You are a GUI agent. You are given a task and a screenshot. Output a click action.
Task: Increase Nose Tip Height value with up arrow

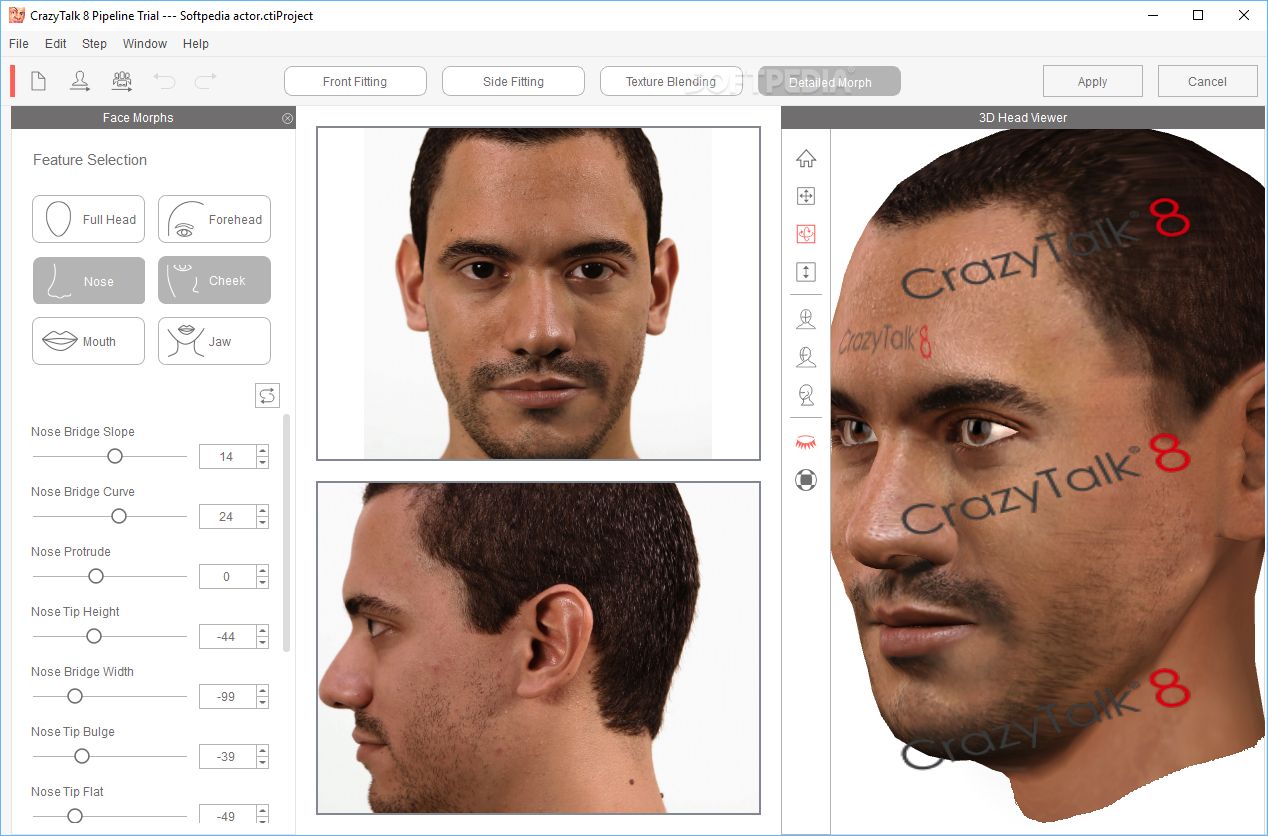click(262, 631)
